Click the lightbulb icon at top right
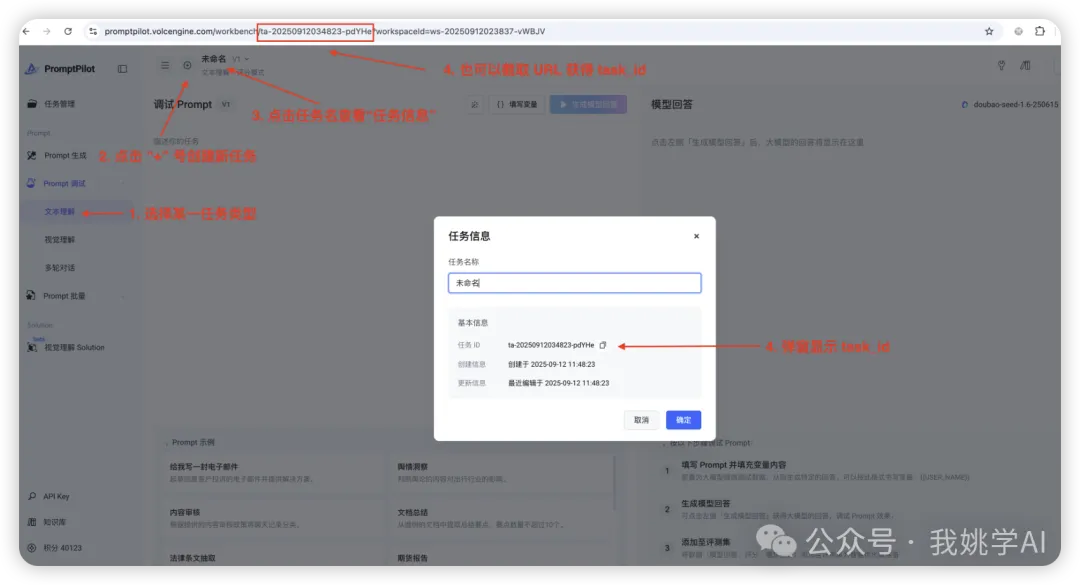The width and height of the screenshot is (1080, 585). (1001, 65)
